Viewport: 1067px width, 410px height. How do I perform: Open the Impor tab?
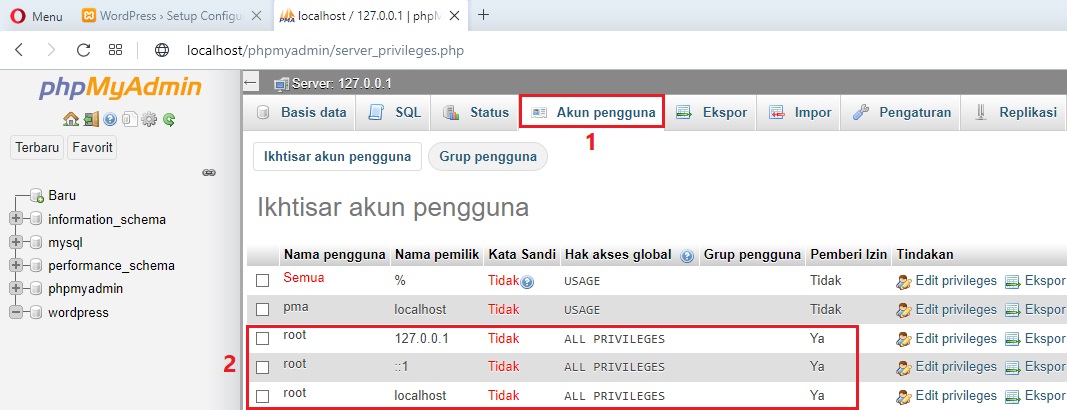pyautogui.click(x=800, y=113)
